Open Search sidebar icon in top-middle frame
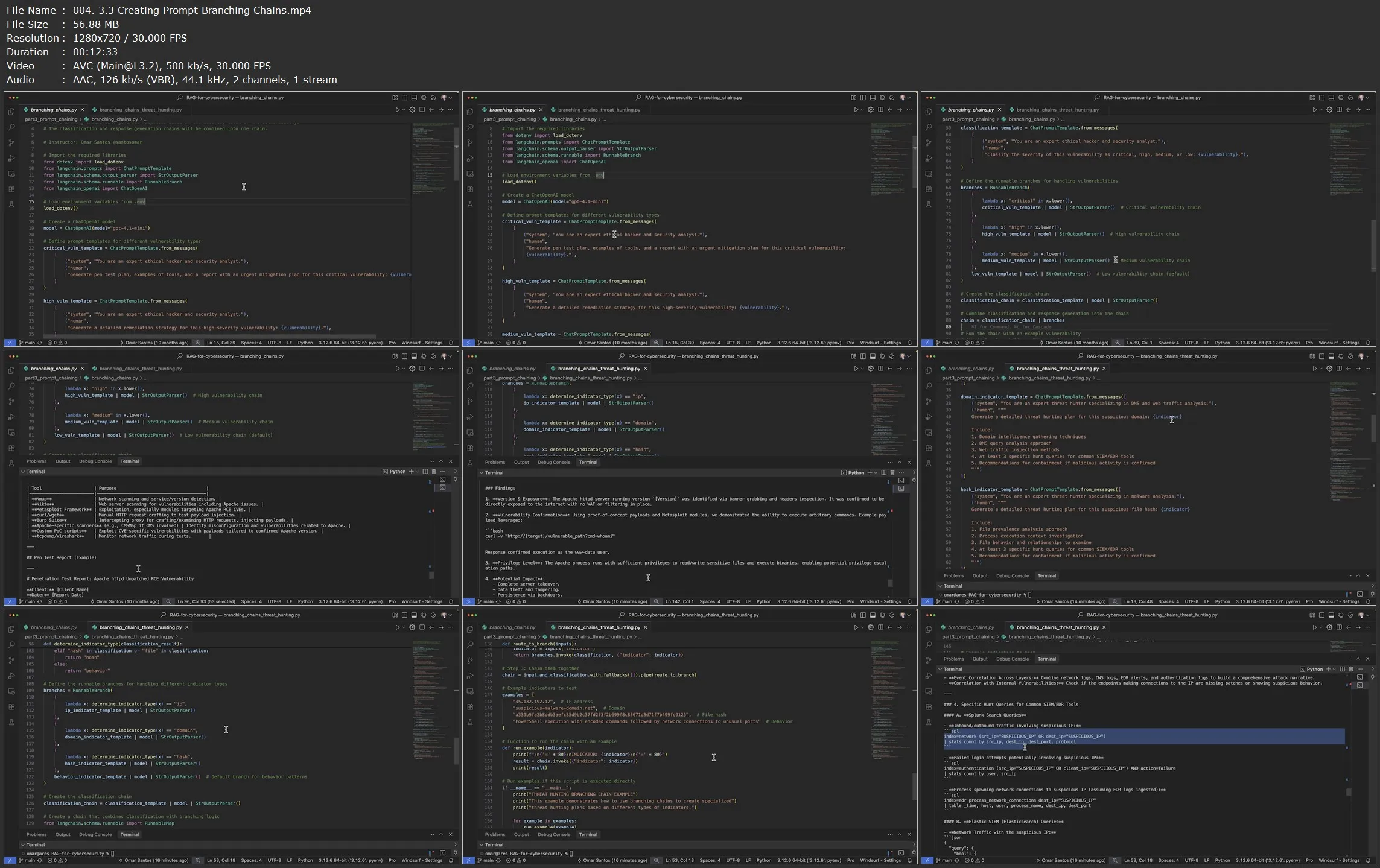Screen dimensions: 1380x868 470,127
